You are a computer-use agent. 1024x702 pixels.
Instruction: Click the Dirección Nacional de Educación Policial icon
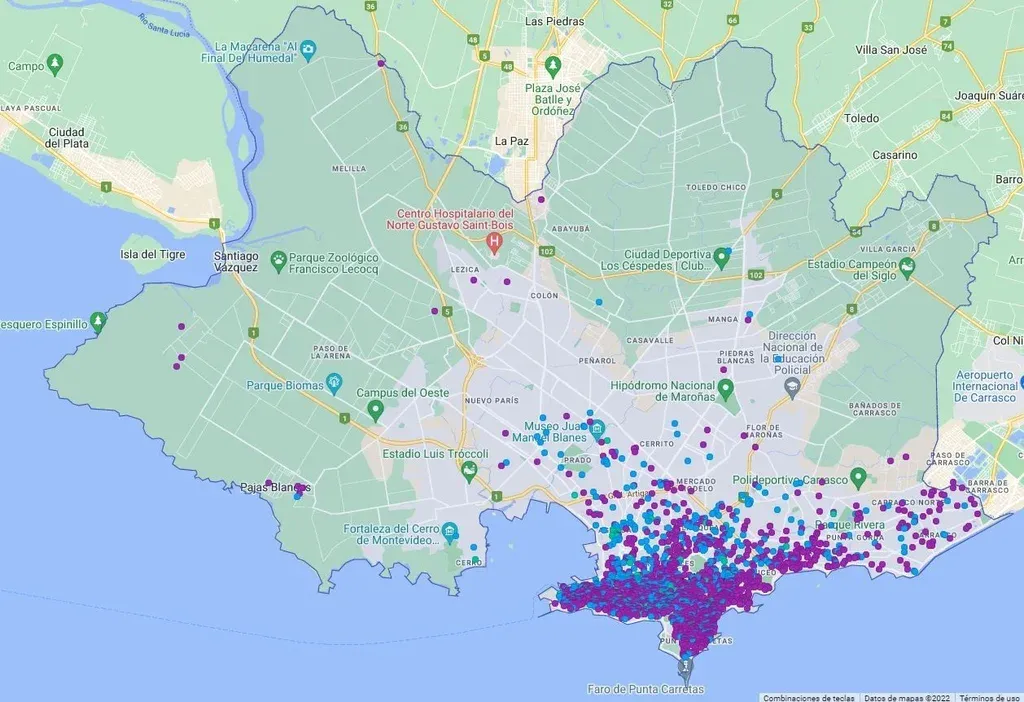click(x=793, y=385)
